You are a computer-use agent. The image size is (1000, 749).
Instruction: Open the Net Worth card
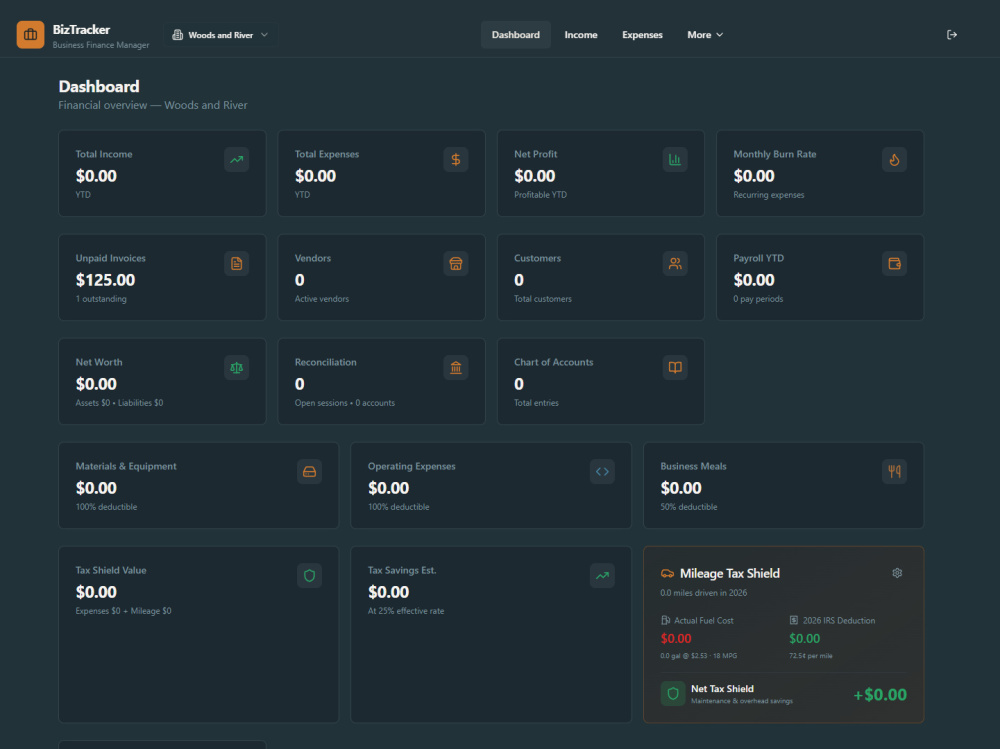[x=162, y=382]
